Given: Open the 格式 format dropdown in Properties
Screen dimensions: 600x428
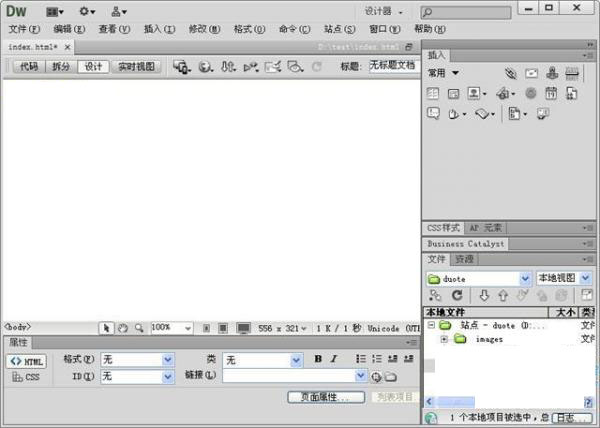Looking at the screenshot, I should (x=138, y=359).
